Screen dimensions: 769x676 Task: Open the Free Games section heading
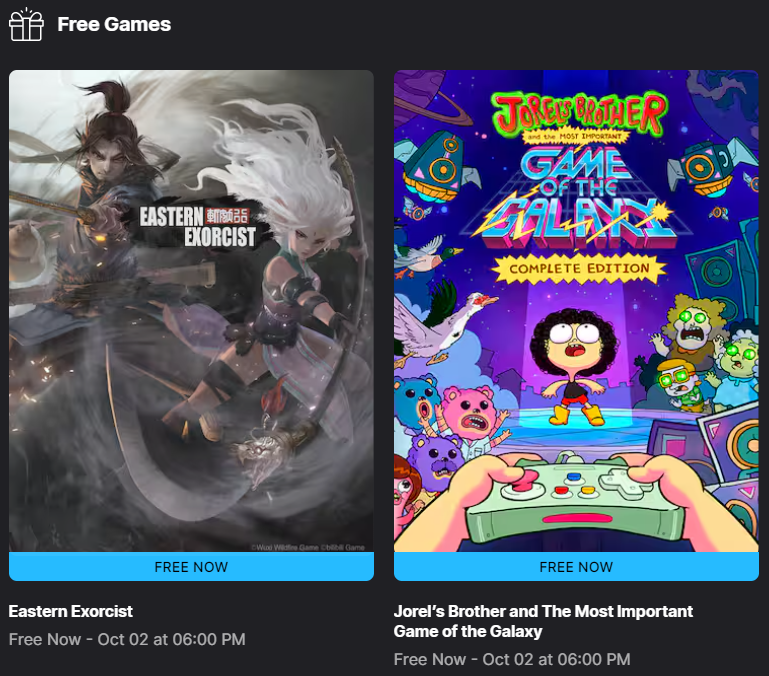[x=114, y=25]
